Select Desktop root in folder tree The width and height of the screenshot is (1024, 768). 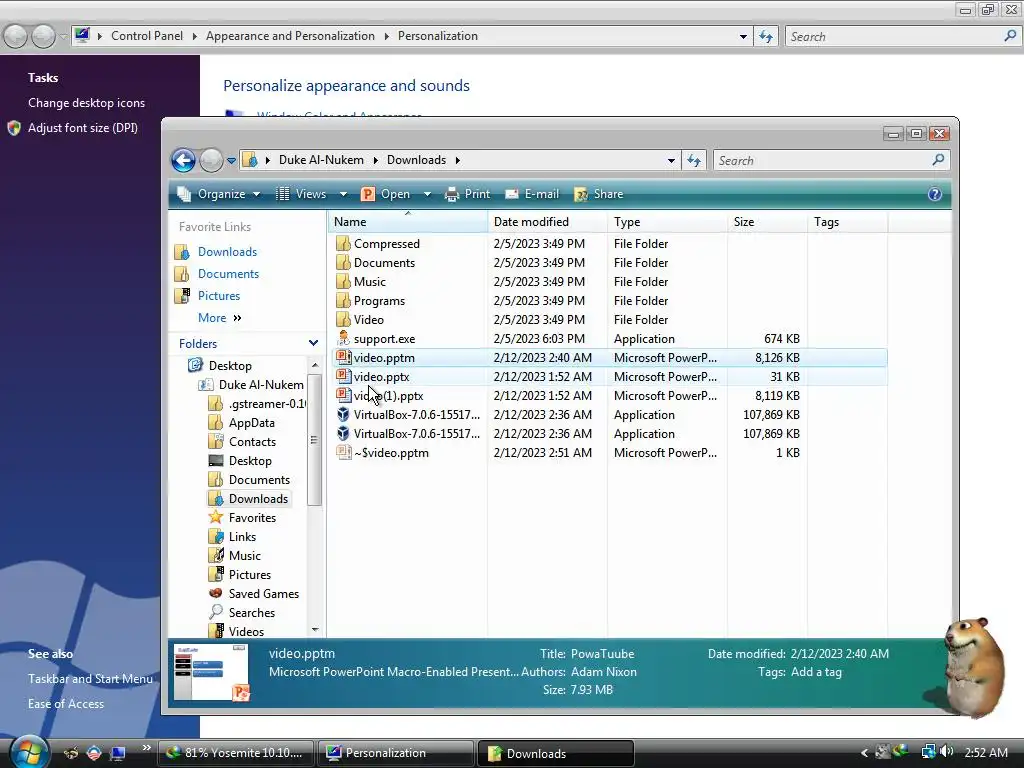coord(230,366)
